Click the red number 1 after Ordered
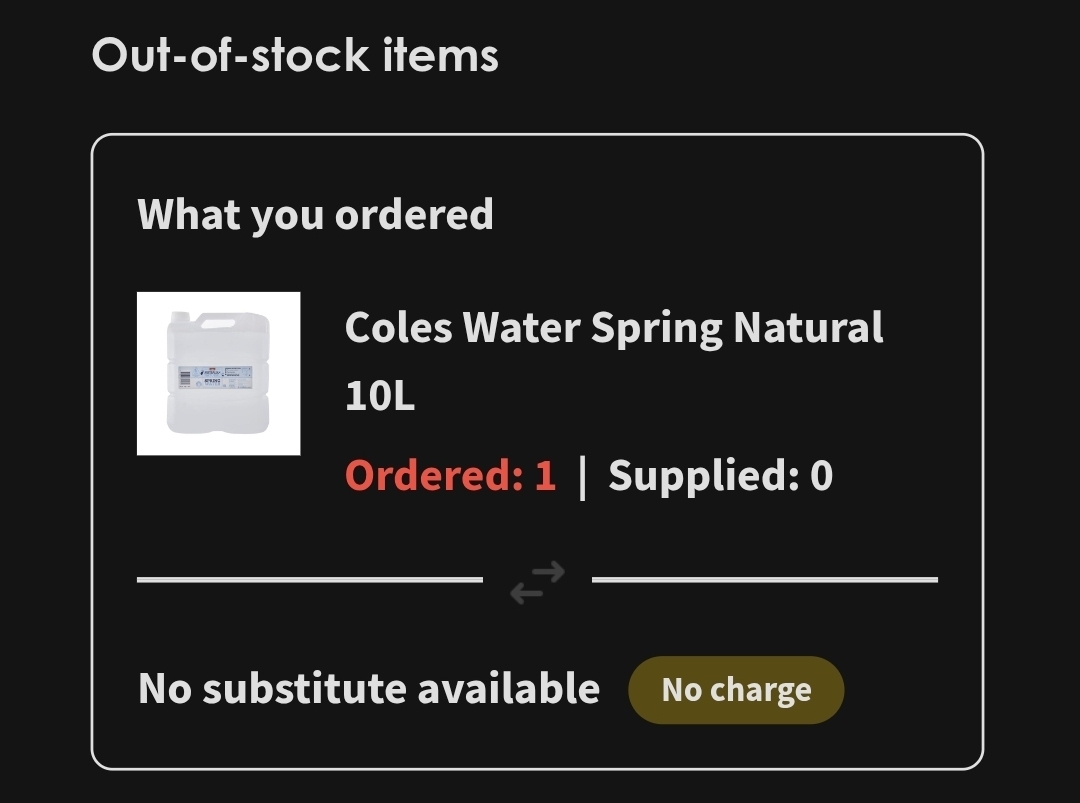The width and height of the screenshot is (1080, 803). point(544,475)
